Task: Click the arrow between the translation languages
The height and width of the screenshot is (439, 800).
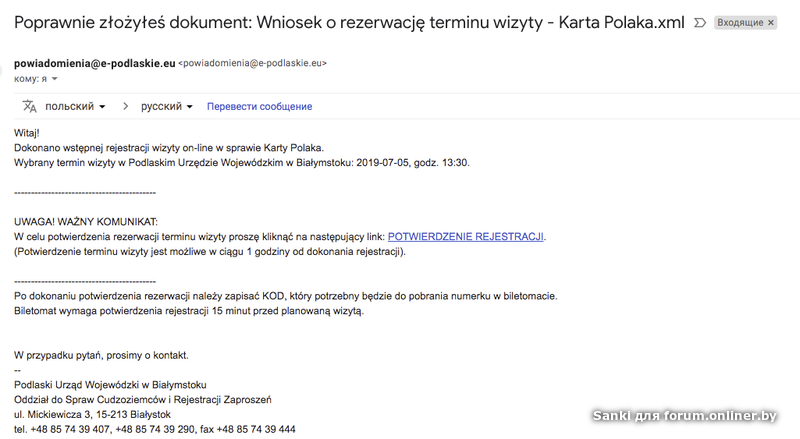Action: tap(125, 106)
